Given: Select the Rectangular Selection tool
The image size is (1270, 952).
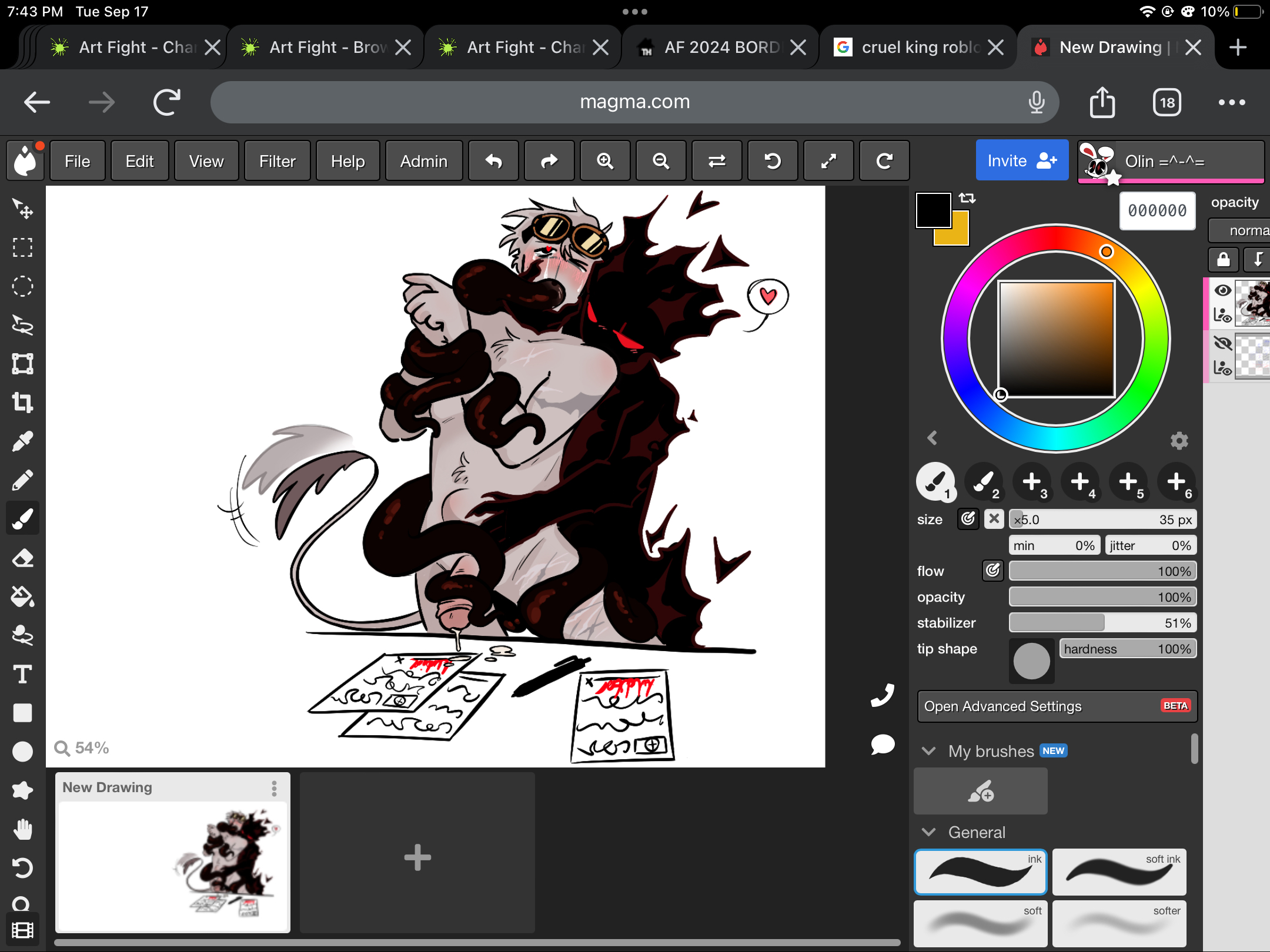Looking at the screenshot, I should click(22, 248).
